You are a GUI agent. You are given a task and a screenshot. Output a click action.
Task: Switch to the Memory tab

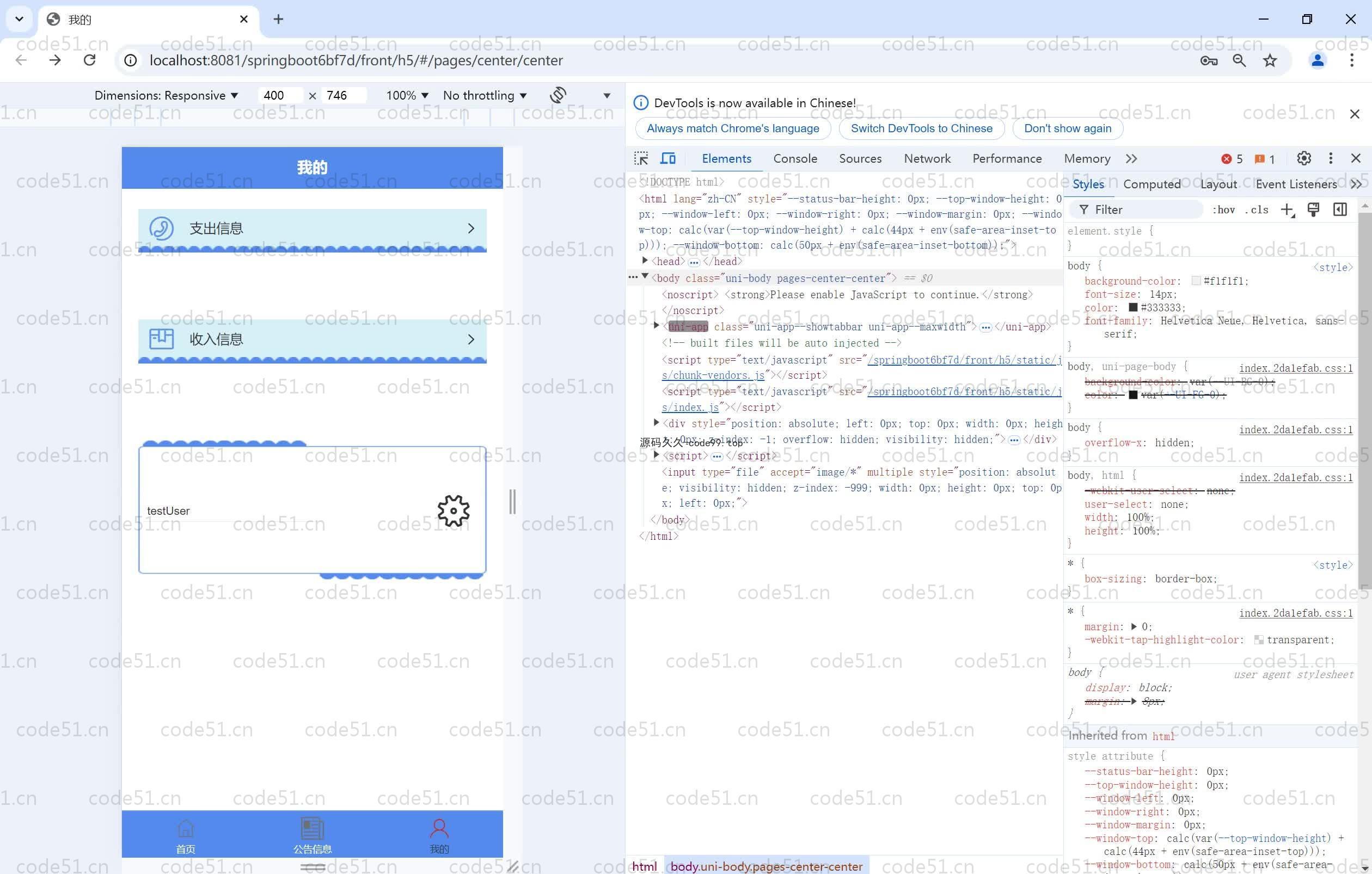[1087, 159]
